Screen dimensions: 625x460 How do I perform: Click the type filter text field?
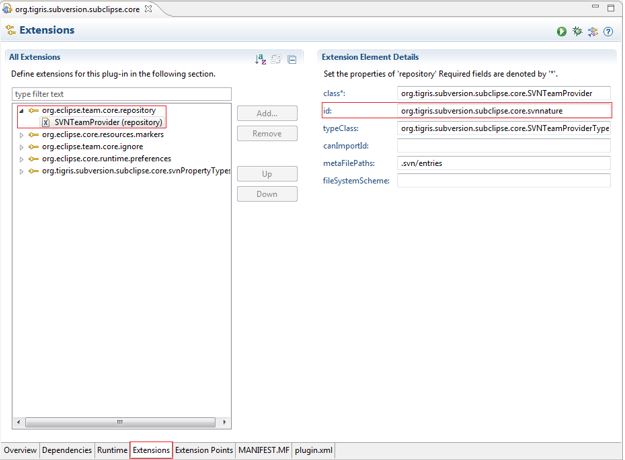121,94
